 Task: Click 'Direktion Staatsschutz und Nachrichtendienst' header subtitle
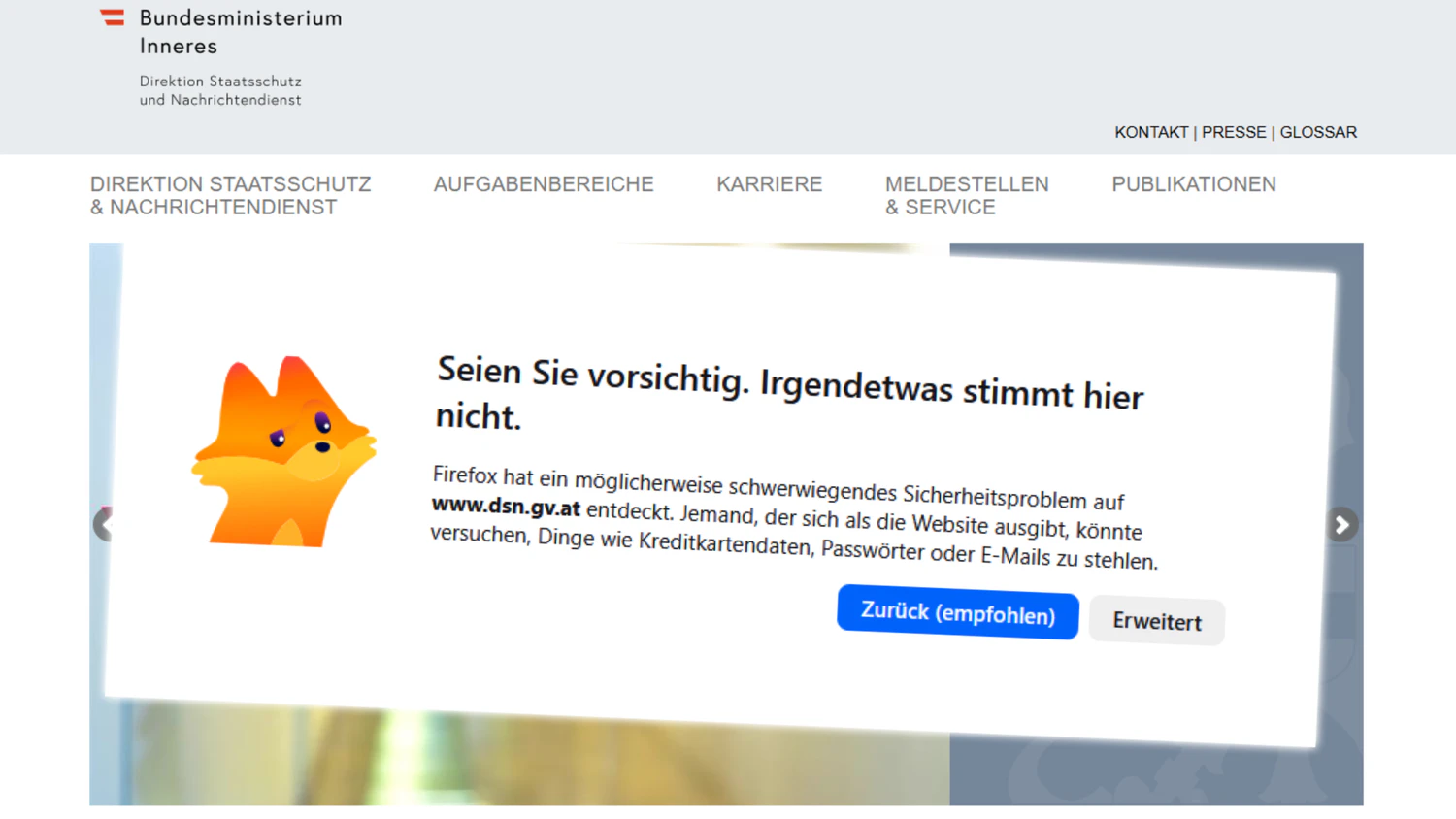220,90
